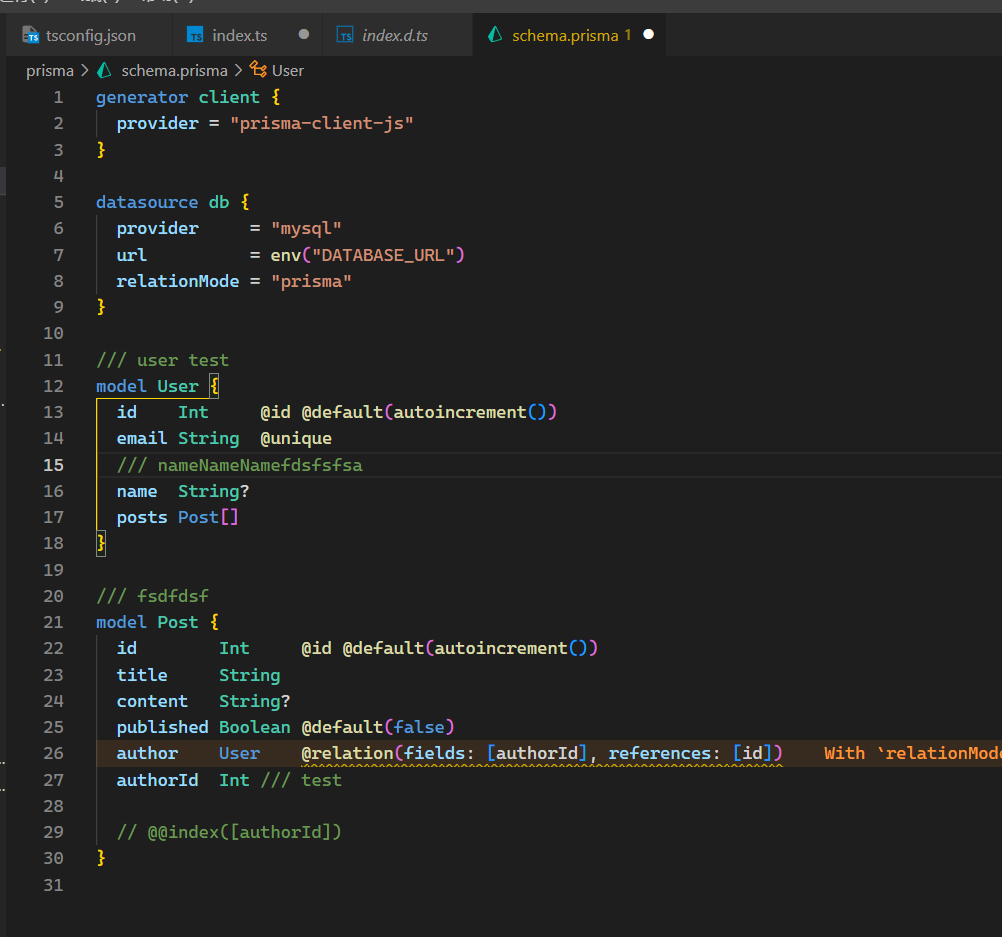Open the prisma folder breadcrumb dropdown
The width and height of the screenshot is (1002, 937).
click(50, 70)
